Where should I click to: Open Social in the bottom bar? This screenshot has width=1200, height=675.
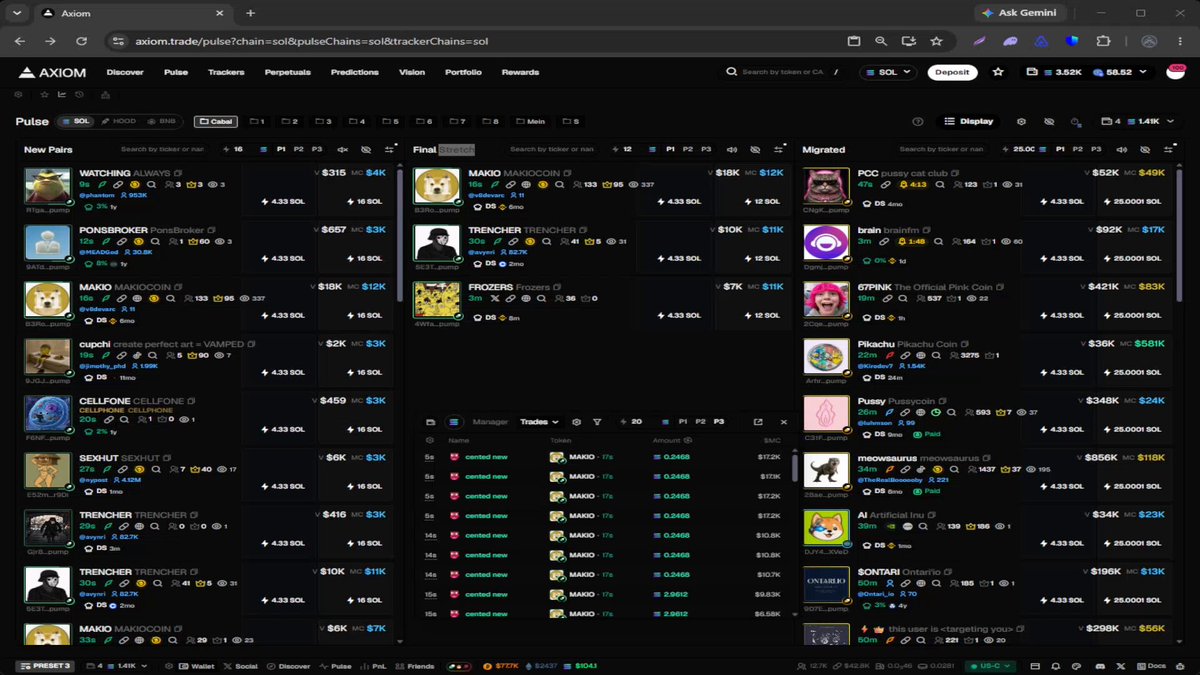241,666
